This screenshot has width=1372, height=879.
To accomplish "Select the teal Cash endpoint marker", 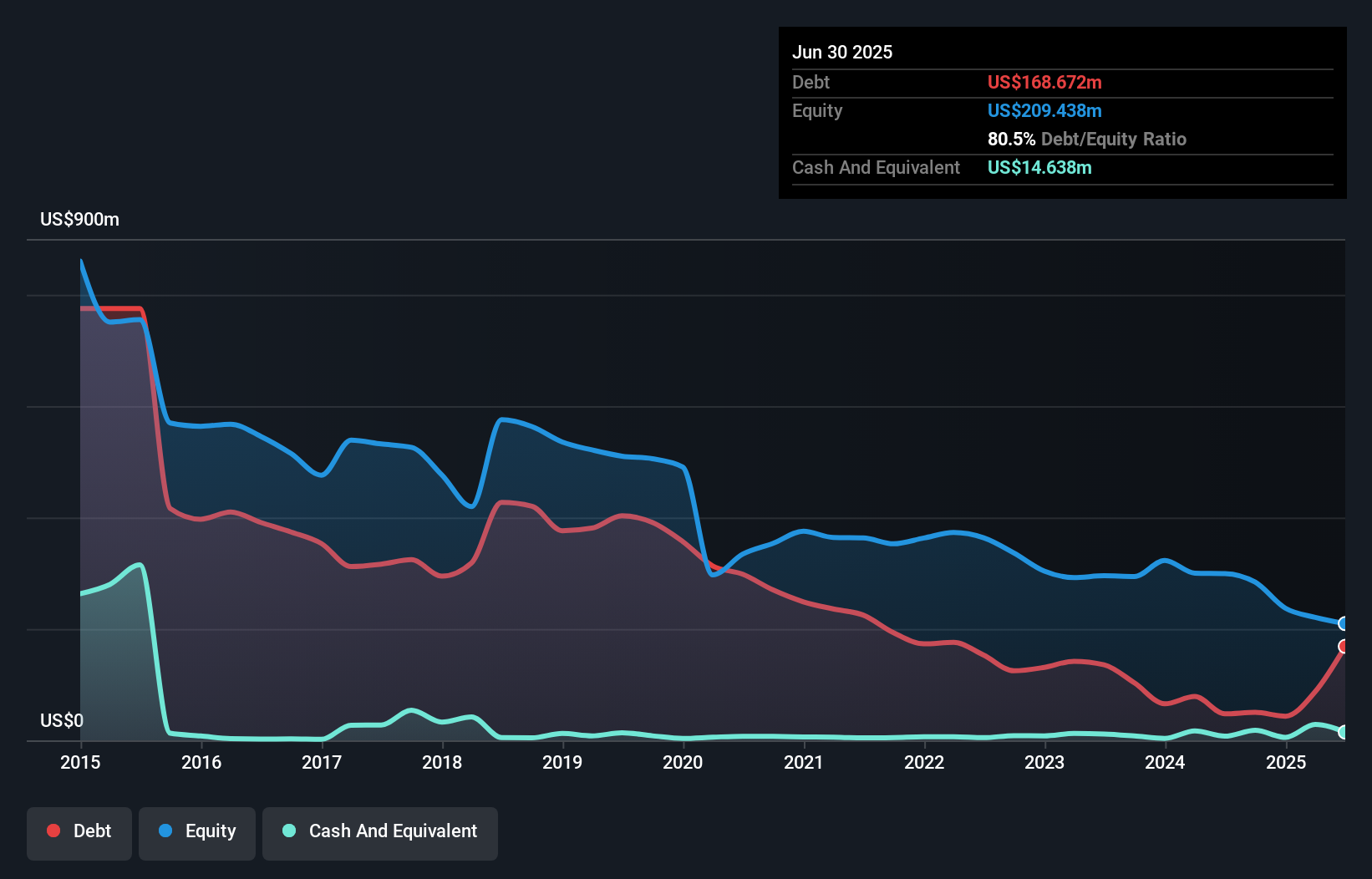I will pos(1344,732).
